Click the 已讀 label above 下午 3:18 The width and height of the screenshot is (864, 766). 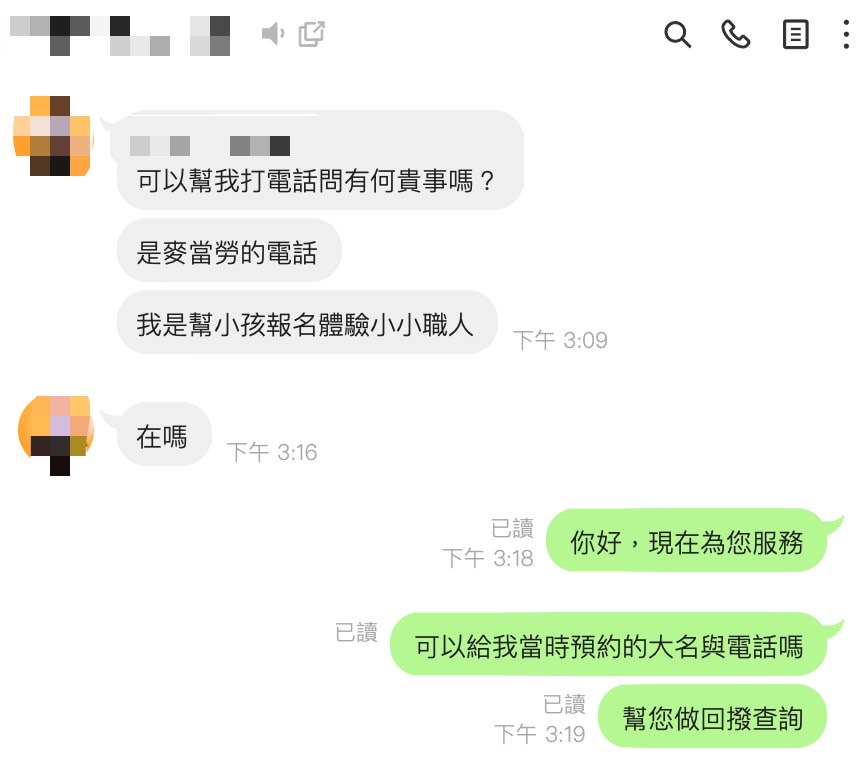click(x=512, y=528)
